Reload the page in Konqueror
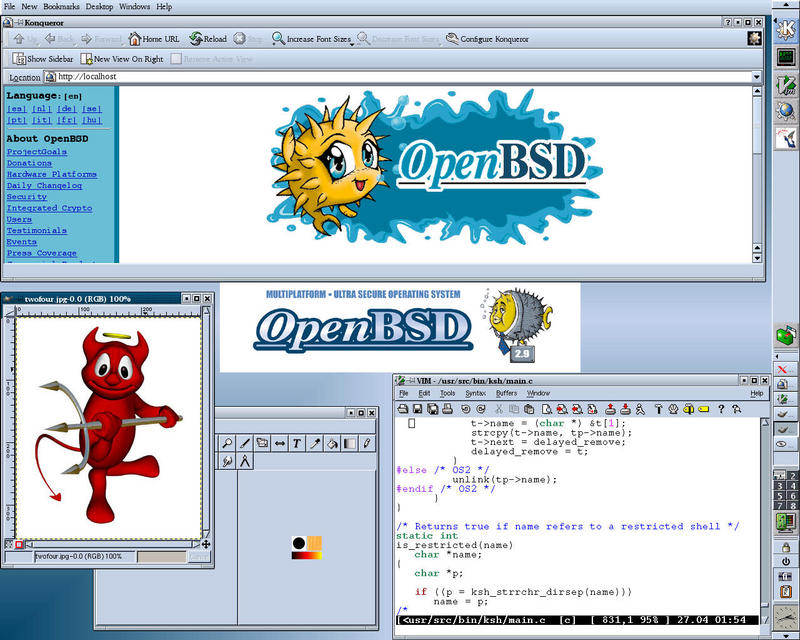 (208, 39)
